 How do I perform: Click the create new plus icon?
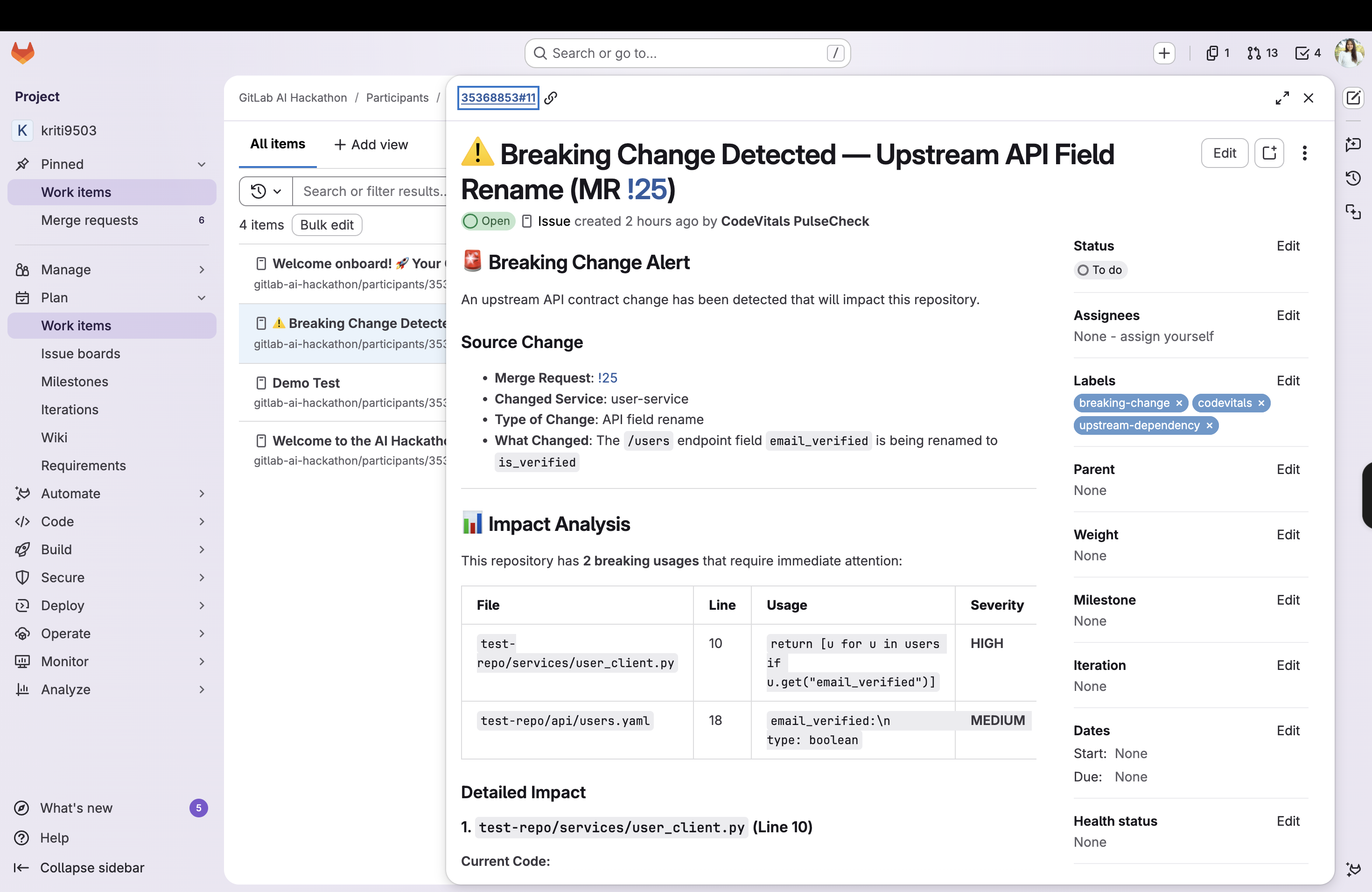pyautogui.click(x=1164, y=53)
